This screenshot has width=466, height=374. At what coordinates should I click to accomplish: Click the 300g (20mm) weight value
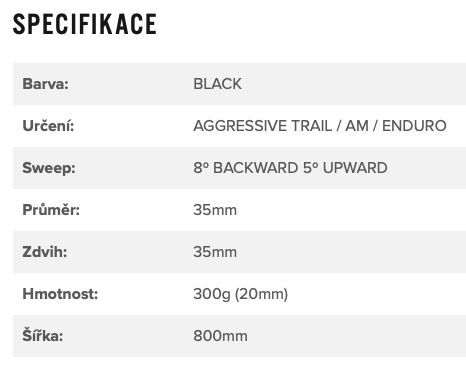[x=240, y=294]
